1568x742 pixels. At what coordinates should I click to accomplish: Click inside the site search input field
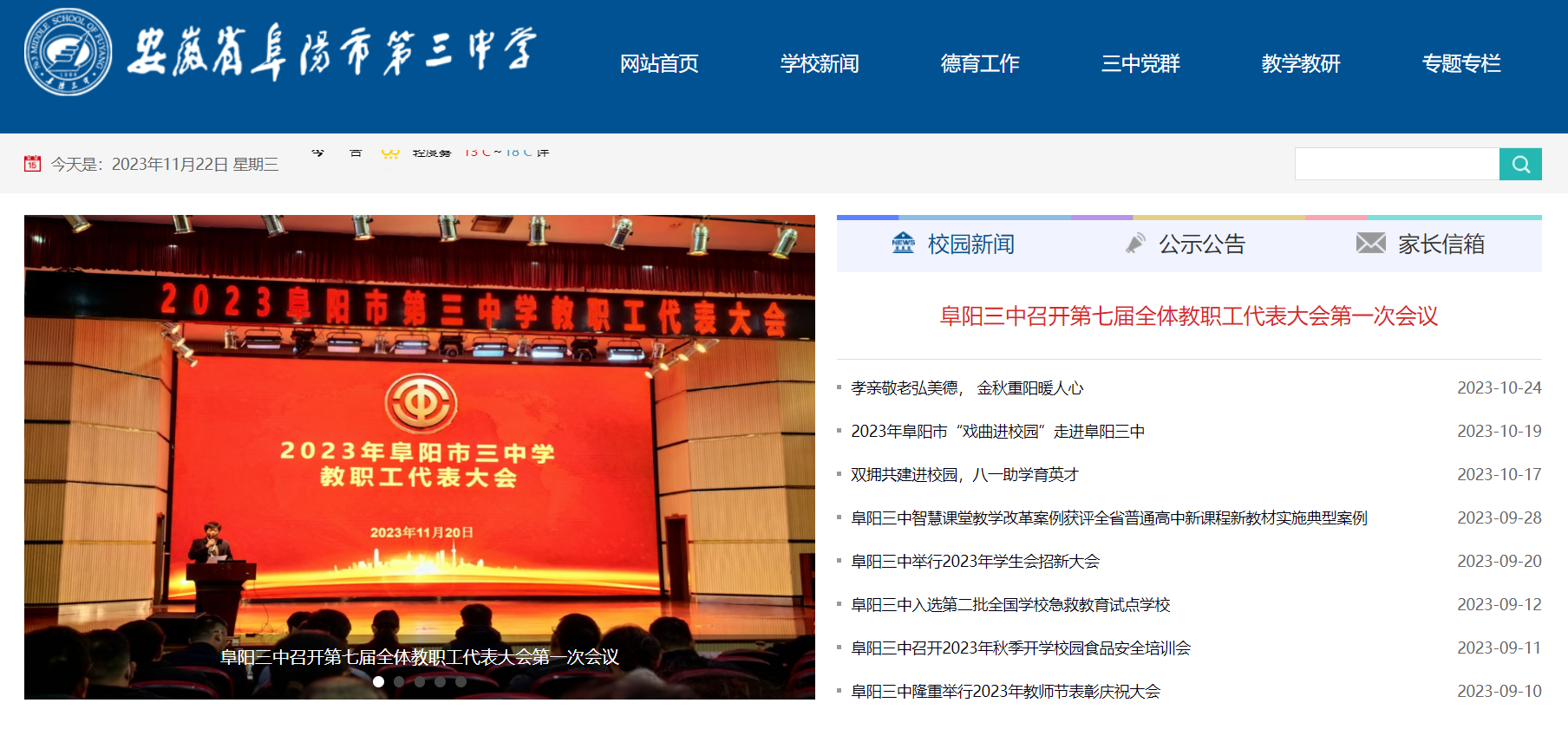pyautogui.click(x=1397, y=164)
